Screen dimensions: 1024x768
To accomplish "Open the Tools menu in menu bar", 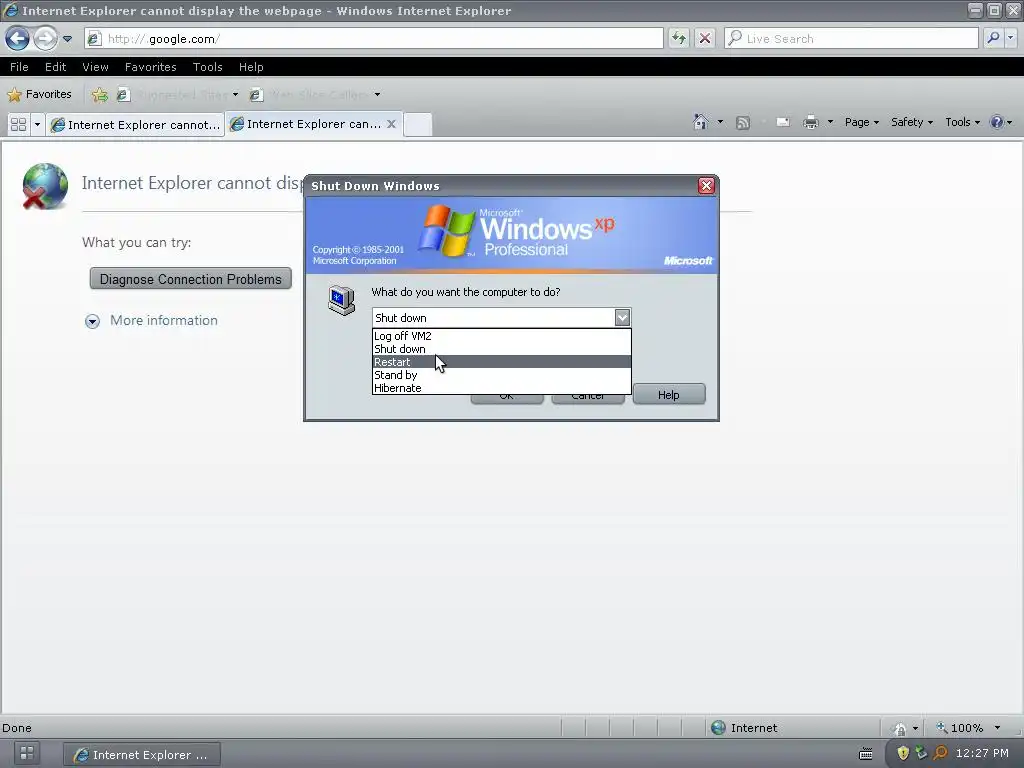I will click(208, 67).
